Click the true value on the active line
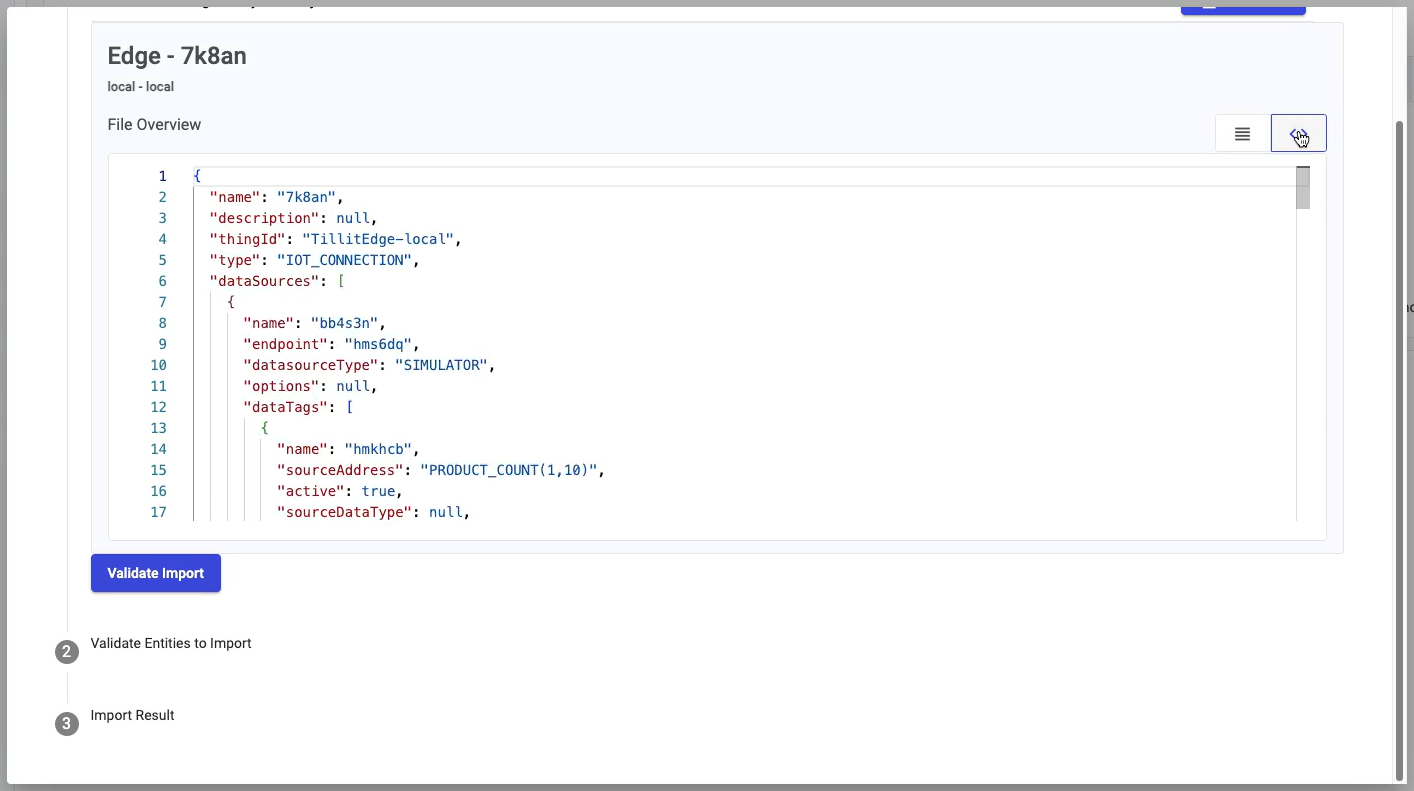 click(379, 491)
